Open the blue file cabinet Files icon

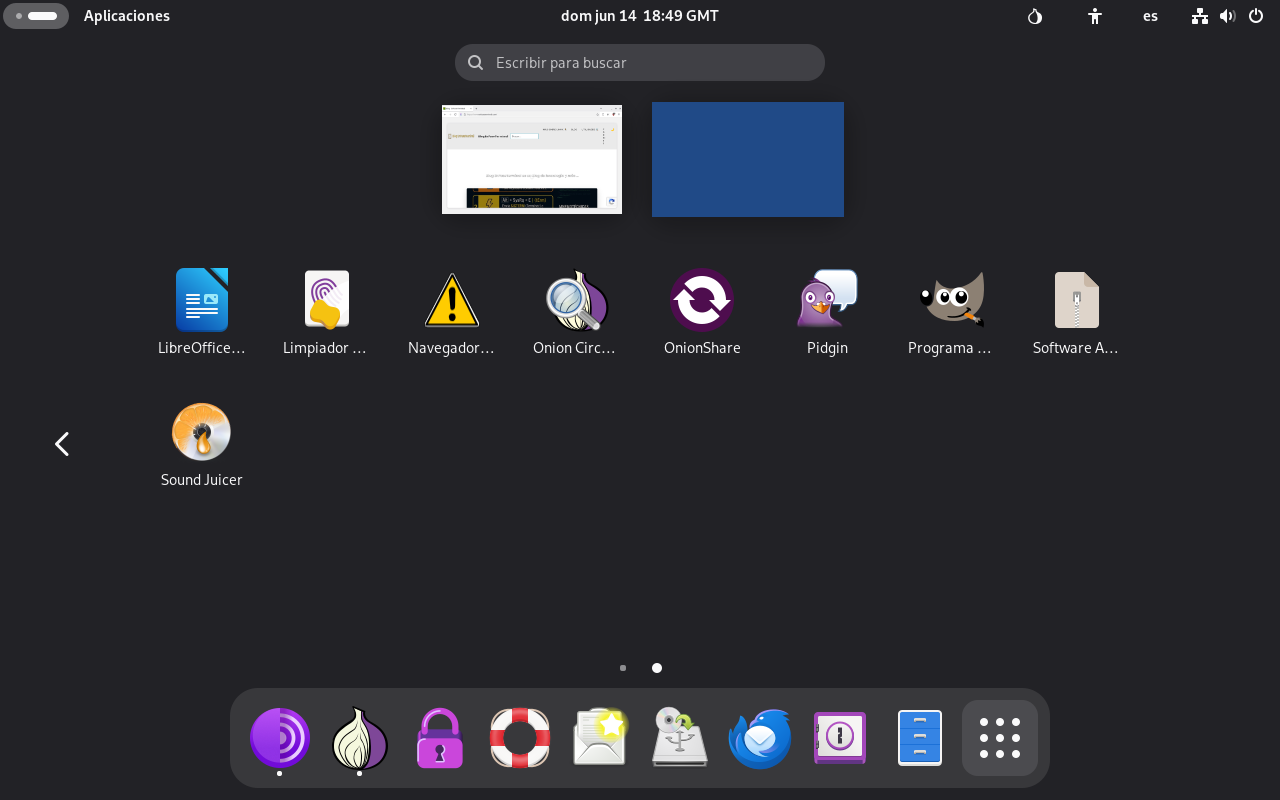920,738
